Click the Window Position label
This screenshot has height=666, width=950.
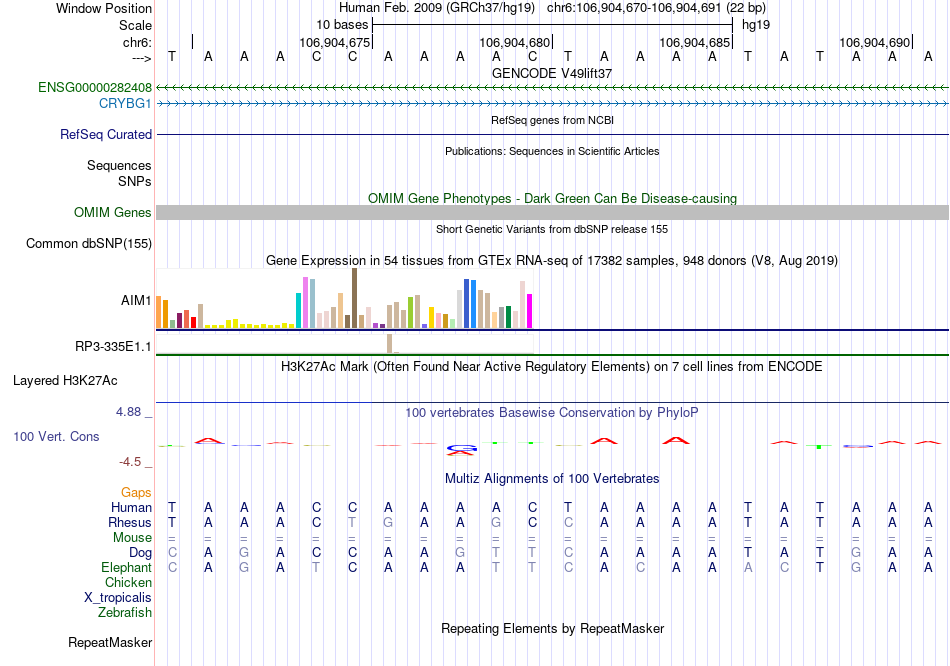pos(104,8)
